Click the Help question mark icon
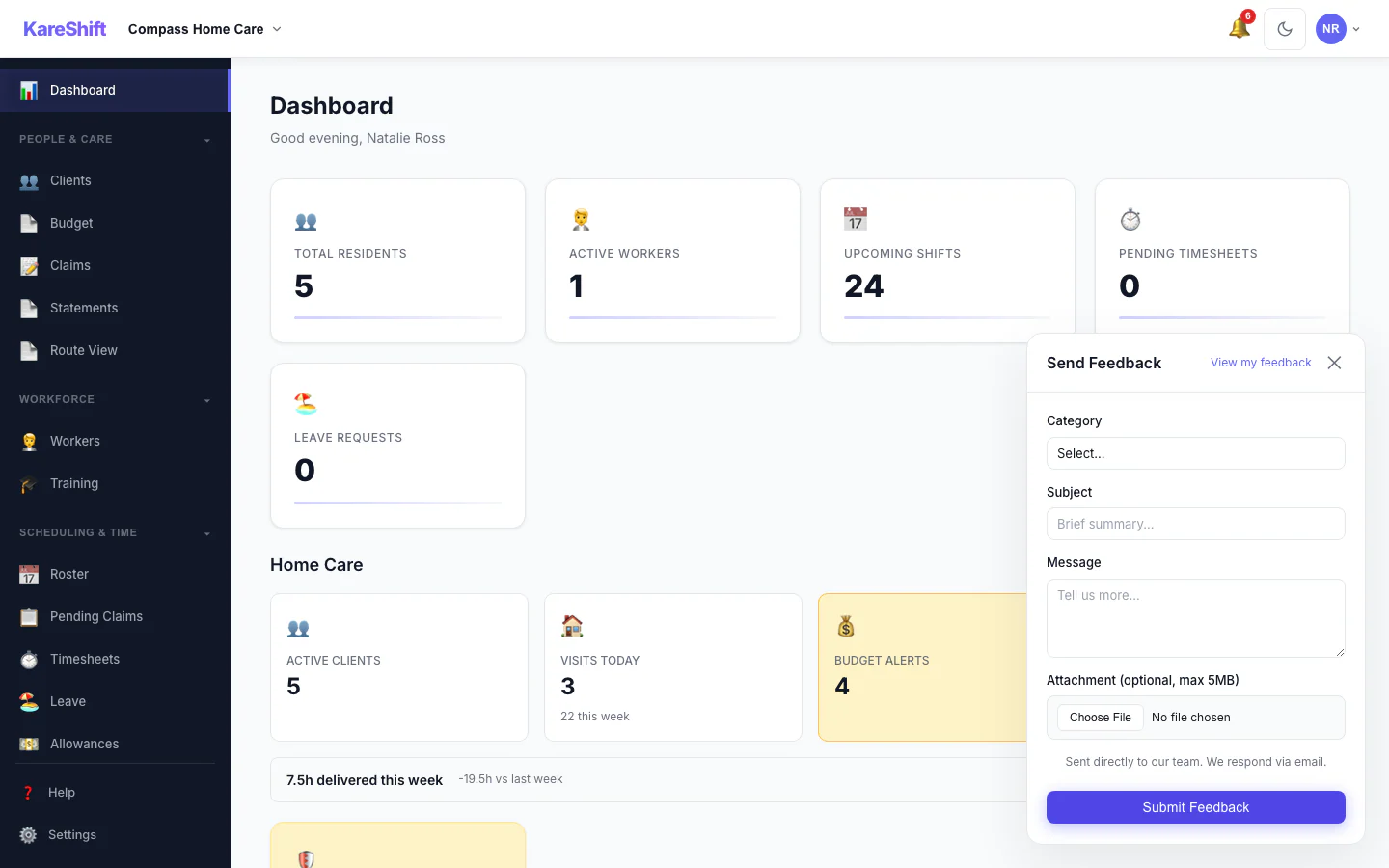This screenshot has width=1389, height=868. tap(28, 793)
